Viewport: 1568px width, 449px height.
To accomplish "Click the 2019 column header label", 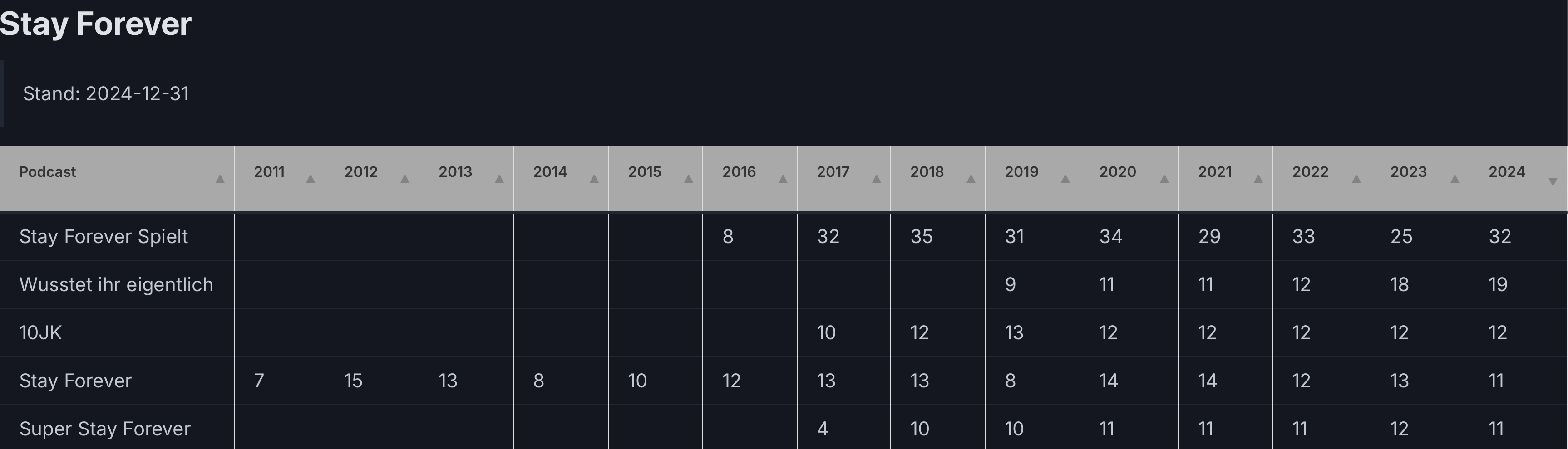I will tap(1021, 172).
